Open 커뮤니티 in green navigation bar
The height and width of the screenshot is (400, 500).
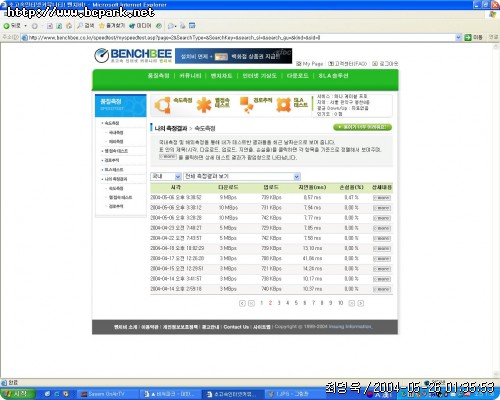pyautogui.click(x=190, y=76)
